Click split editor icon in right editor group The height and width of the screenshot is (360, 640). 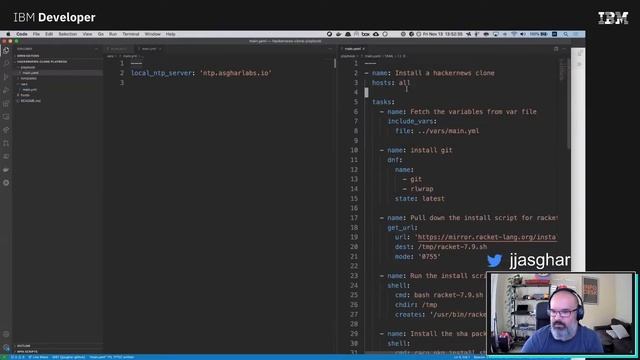click(x=556, y=49)
